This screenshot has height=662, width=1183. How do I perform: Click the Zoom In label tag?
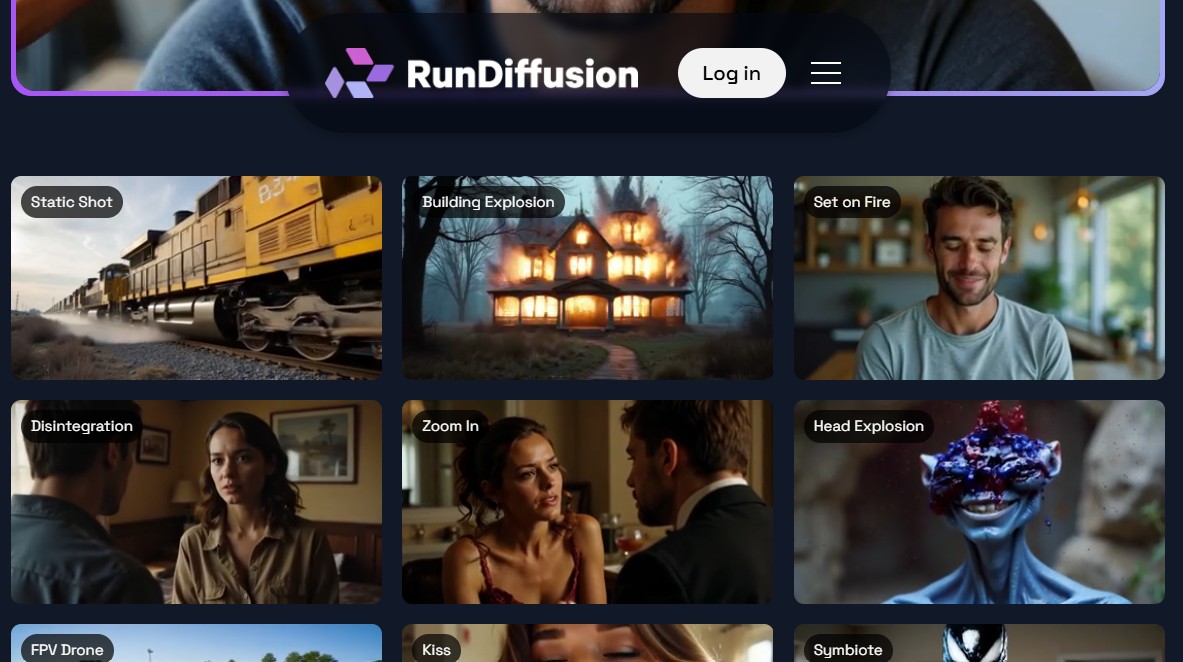450,426
